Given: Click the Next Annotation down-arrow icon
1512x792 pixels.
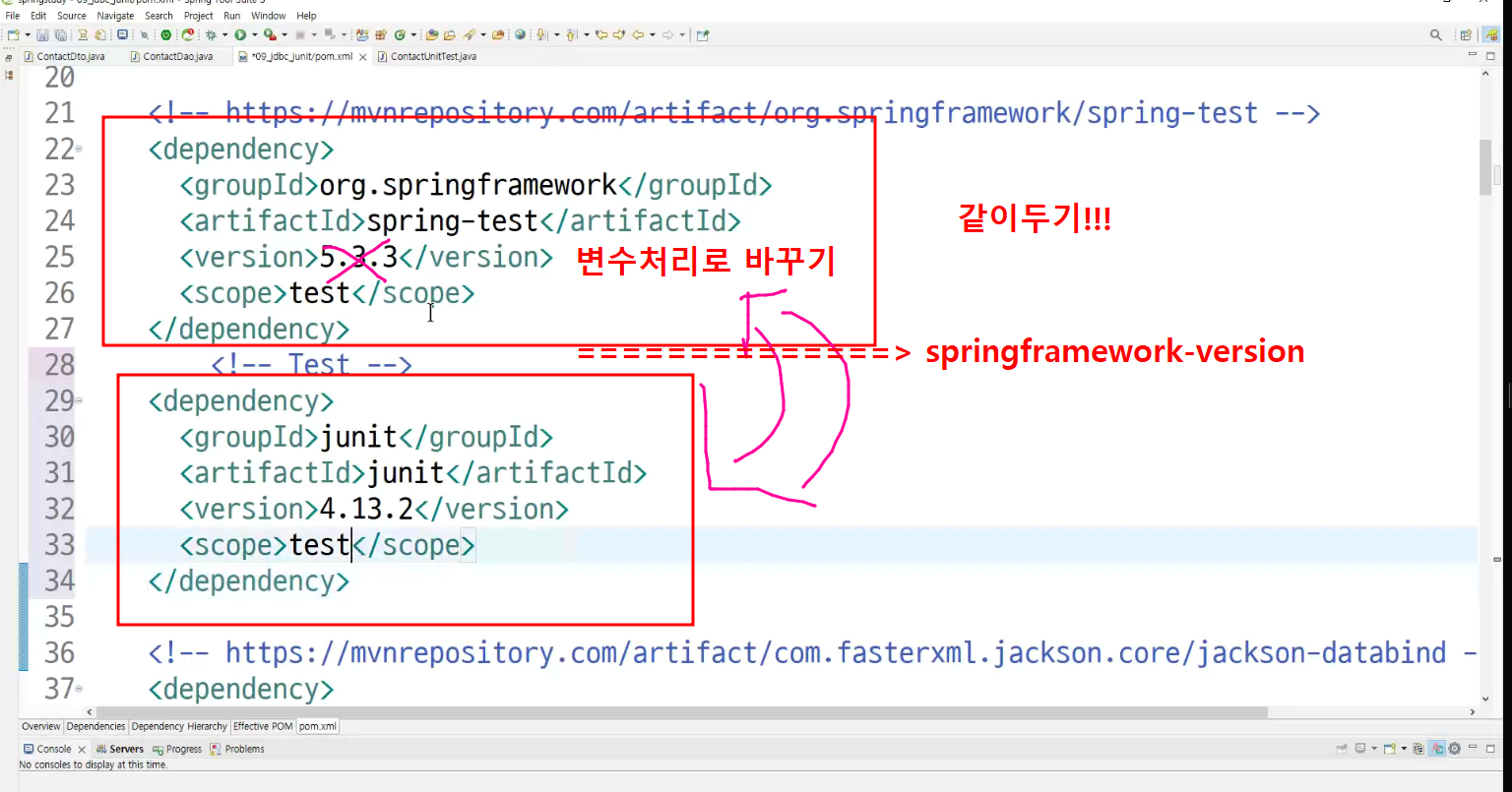Looking at the screenshot, I should point(541,34).
